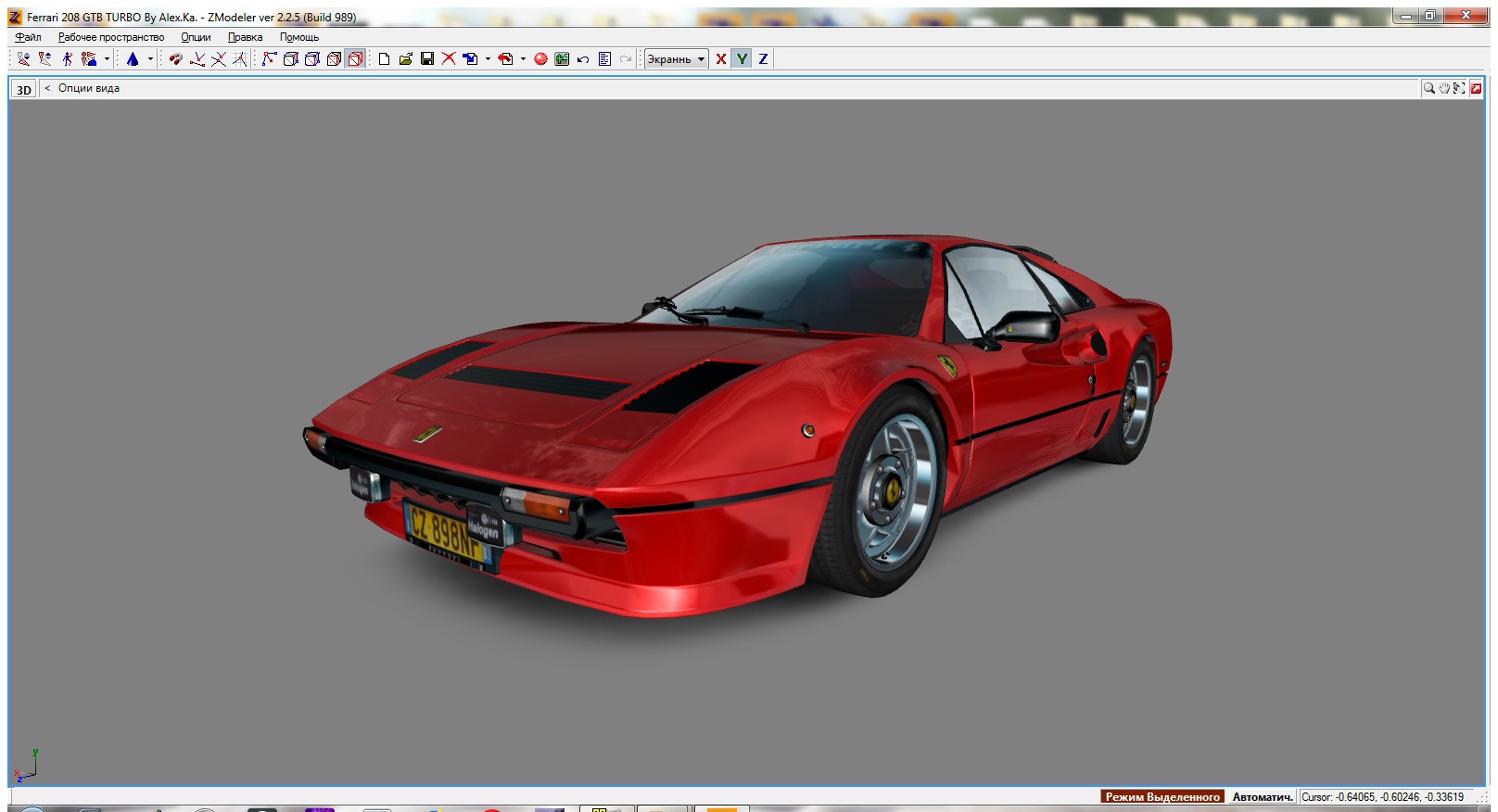Click the second red crossed-lines tool
The height and width of the screenshot is (812, 1498).
(x=219, y=58)
